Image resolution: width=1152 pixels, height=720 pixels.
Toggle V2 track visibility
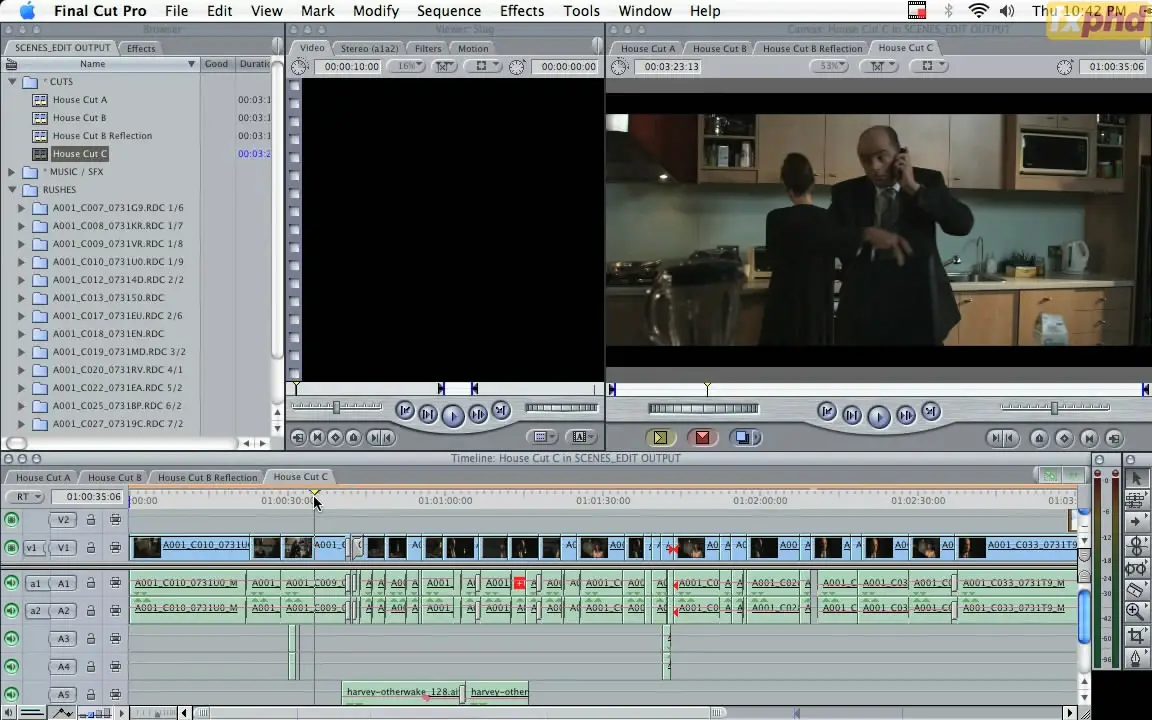(x=11, y=520)
